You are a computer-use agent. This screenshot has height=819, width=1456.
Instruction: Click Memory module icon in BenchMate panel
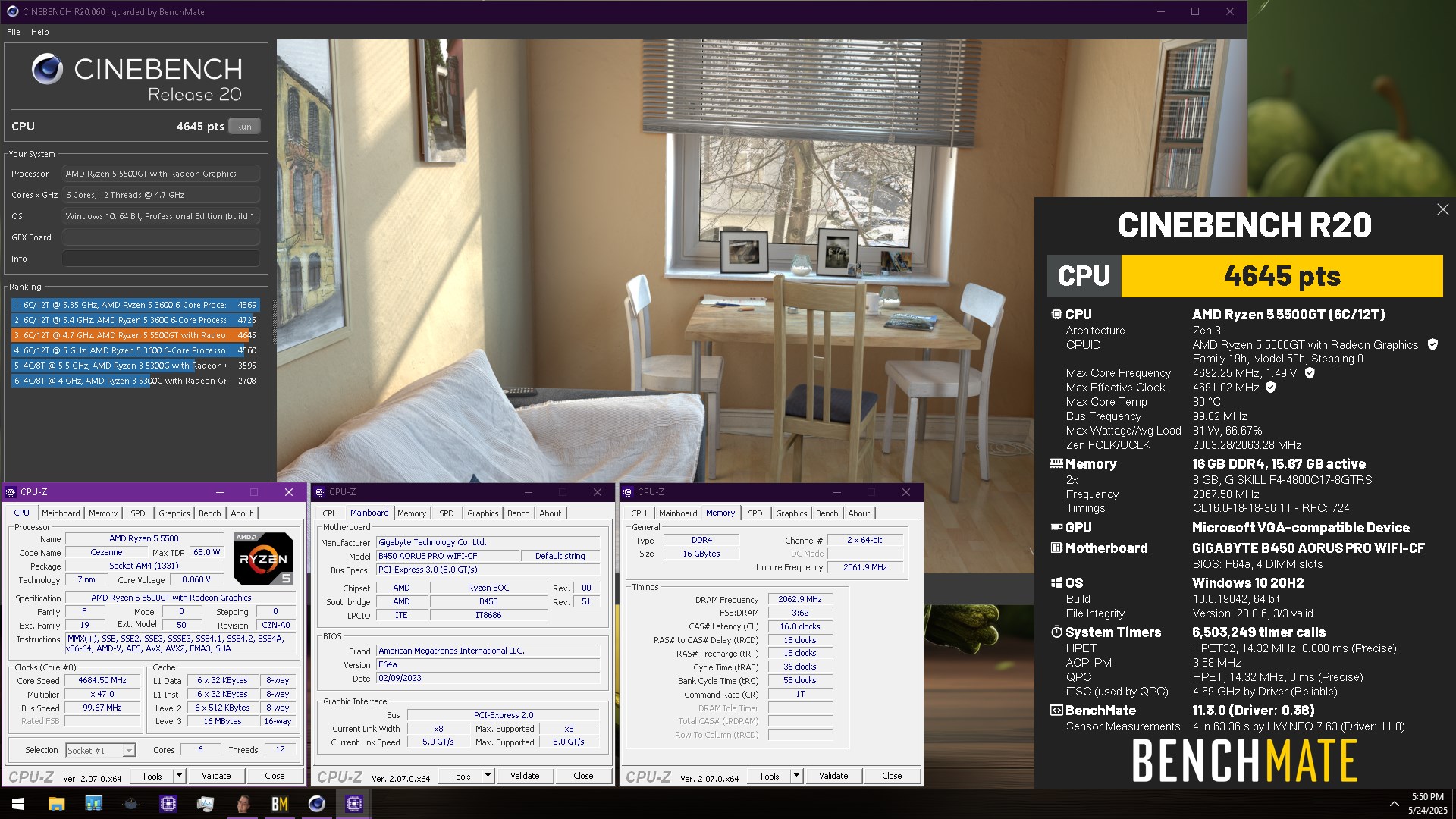[1056, 463]
